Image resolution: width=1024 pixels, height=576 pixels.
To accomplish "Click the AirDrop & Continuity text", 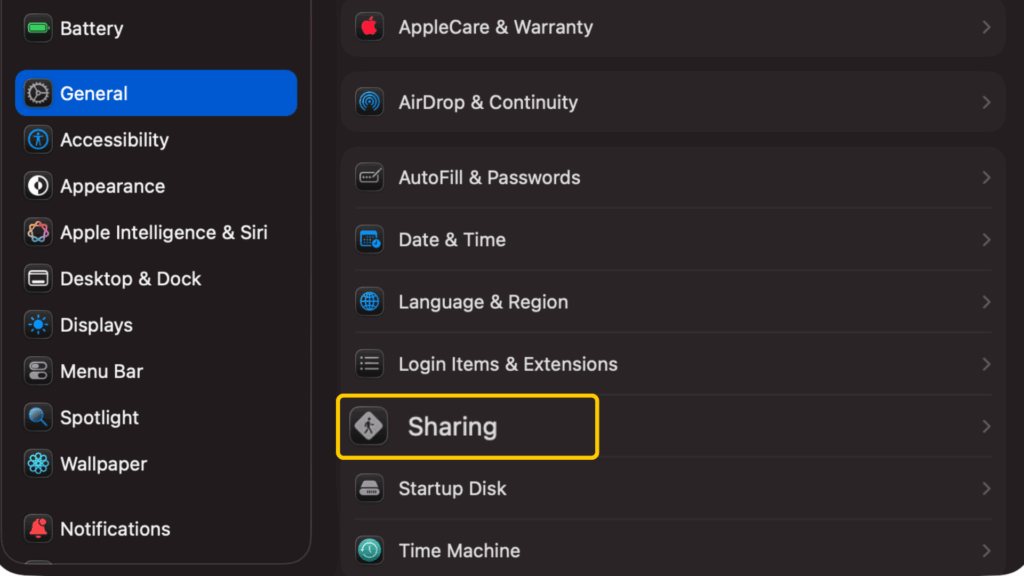I will [x=488, y=103].
